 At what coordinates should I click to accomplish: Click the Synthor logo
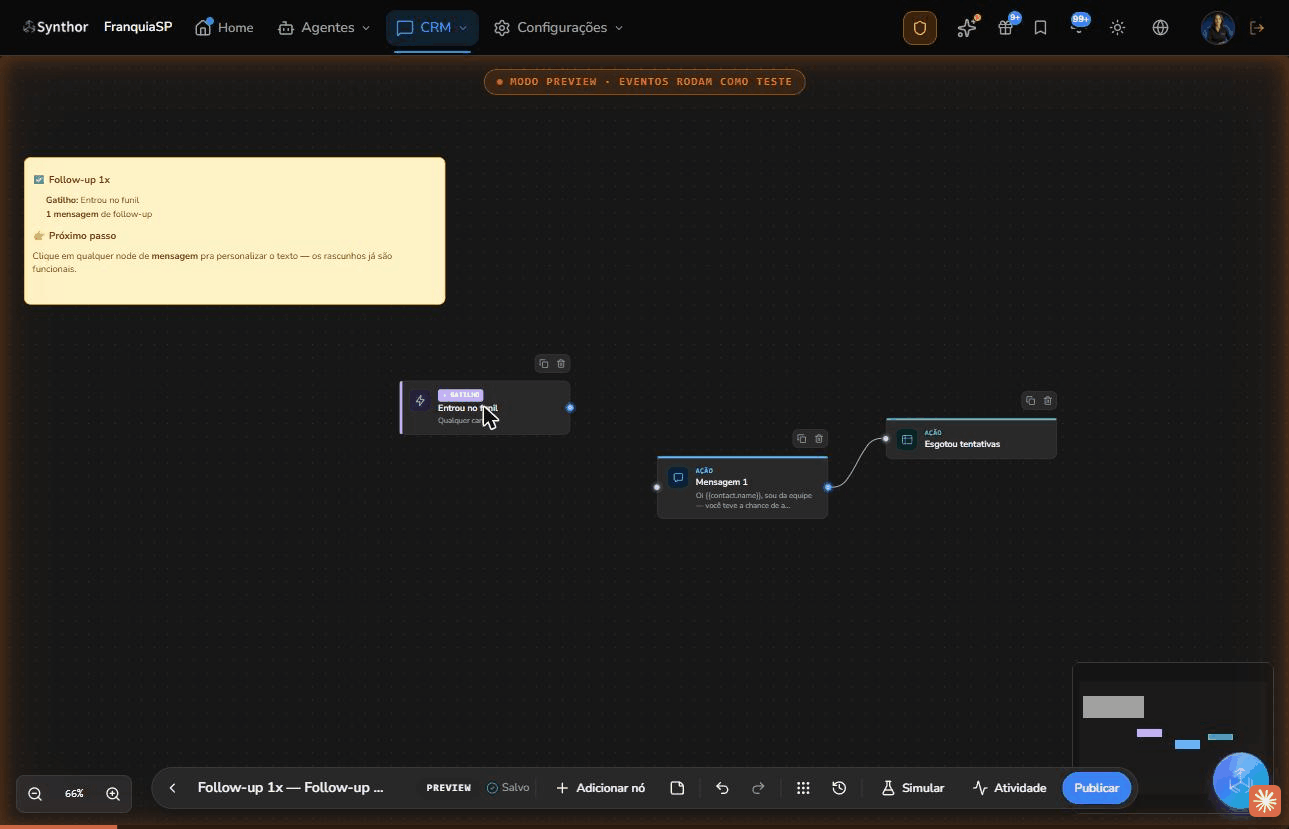pyautogui.click(x=56, y=27)
